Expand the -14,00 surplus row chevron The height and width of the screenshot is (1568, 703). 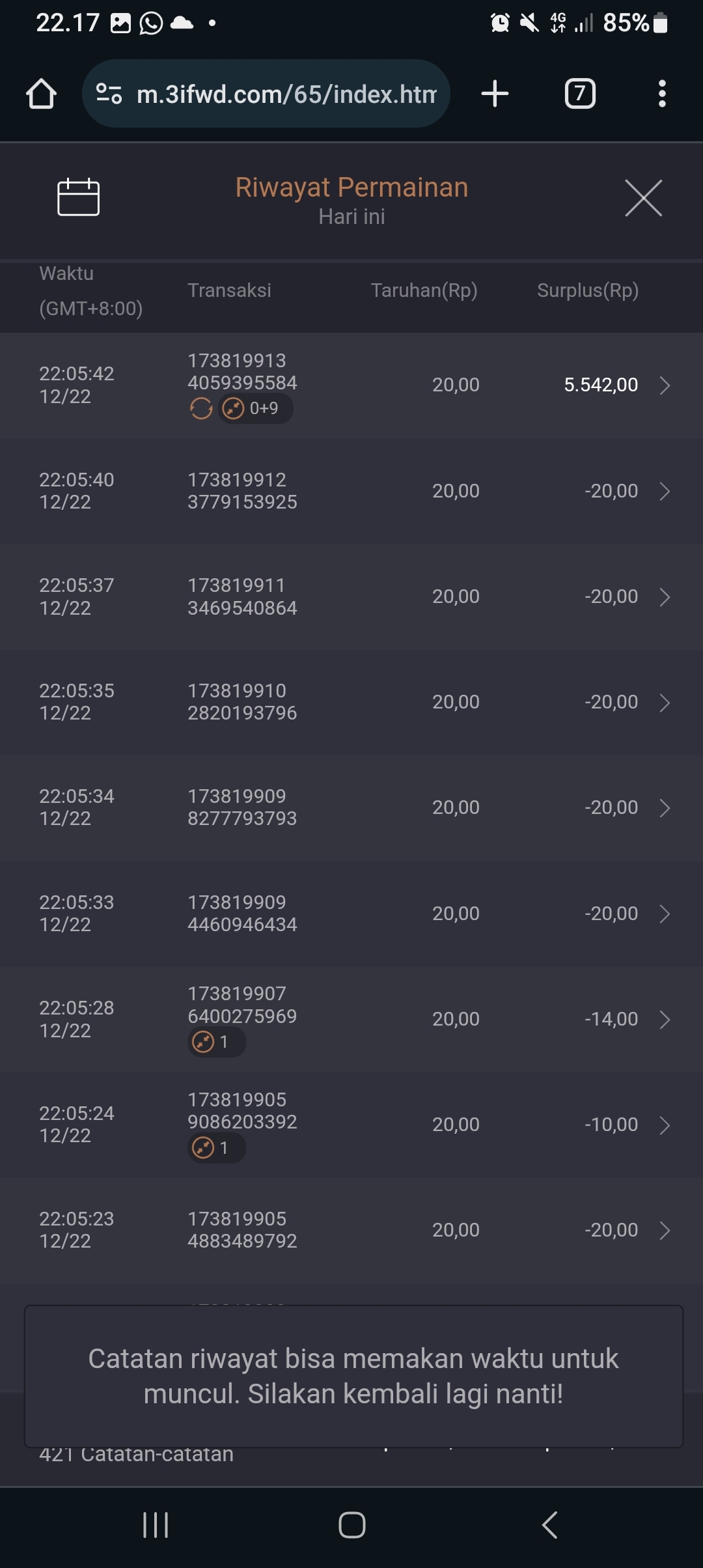point(665,1020)
